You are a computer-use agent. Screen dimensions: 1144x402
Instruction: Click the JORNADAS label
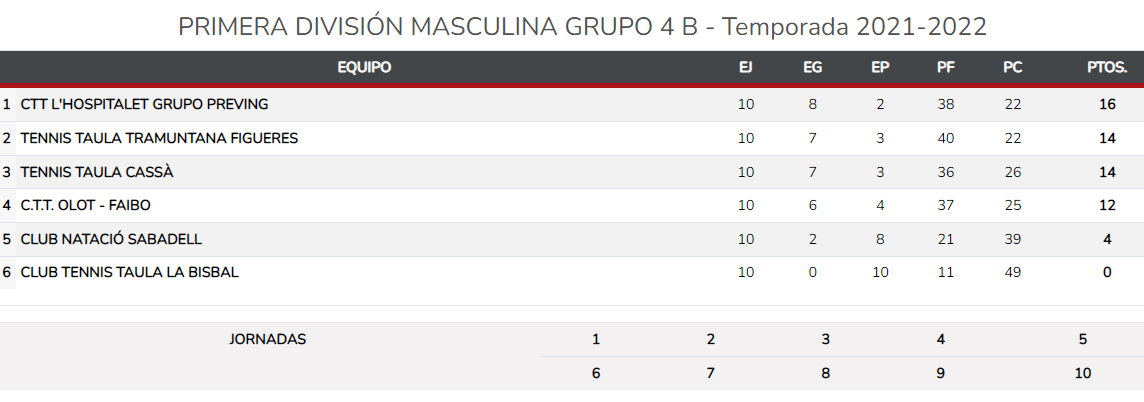268,340
